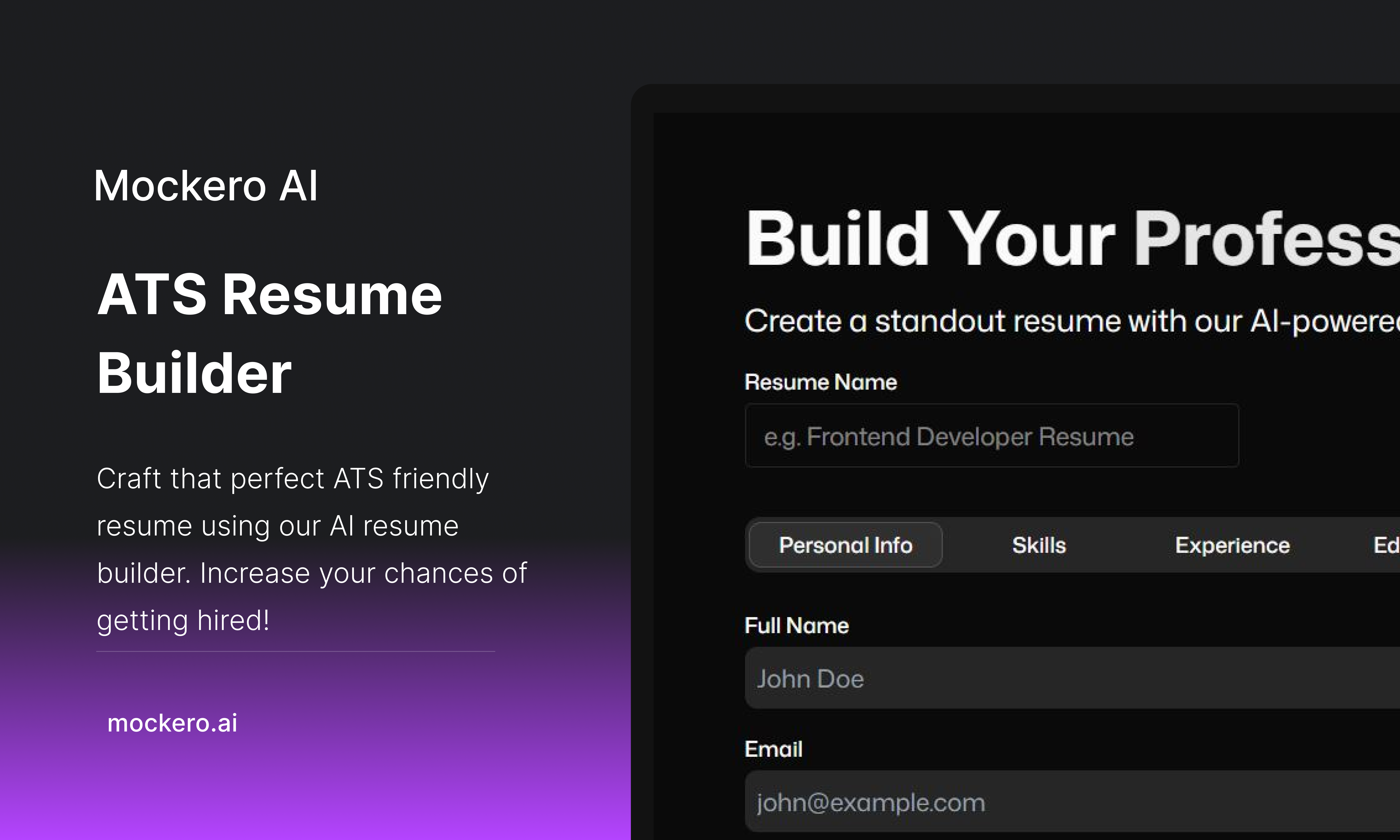Click the 'Craft that perfect ATS friendly' line
Viewport: 1400px width, 840px height.
pos(292,478)
